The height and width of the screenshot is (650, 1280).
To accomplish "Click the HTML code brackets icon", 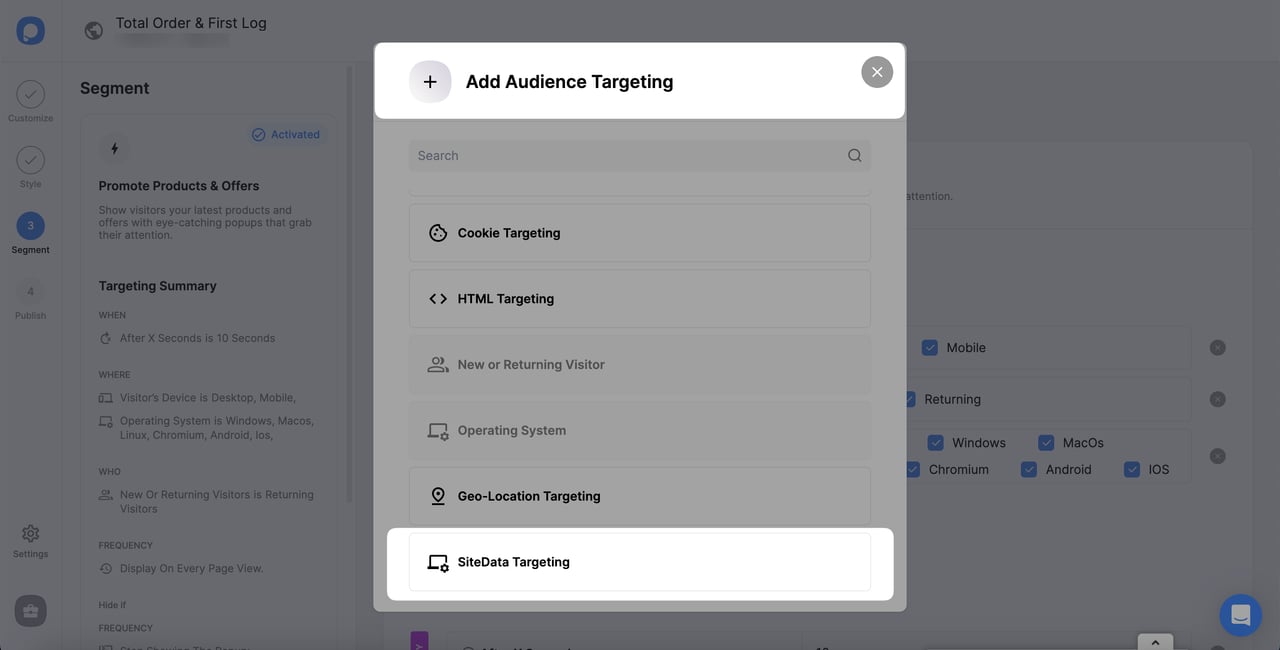I will coord(438,299).
